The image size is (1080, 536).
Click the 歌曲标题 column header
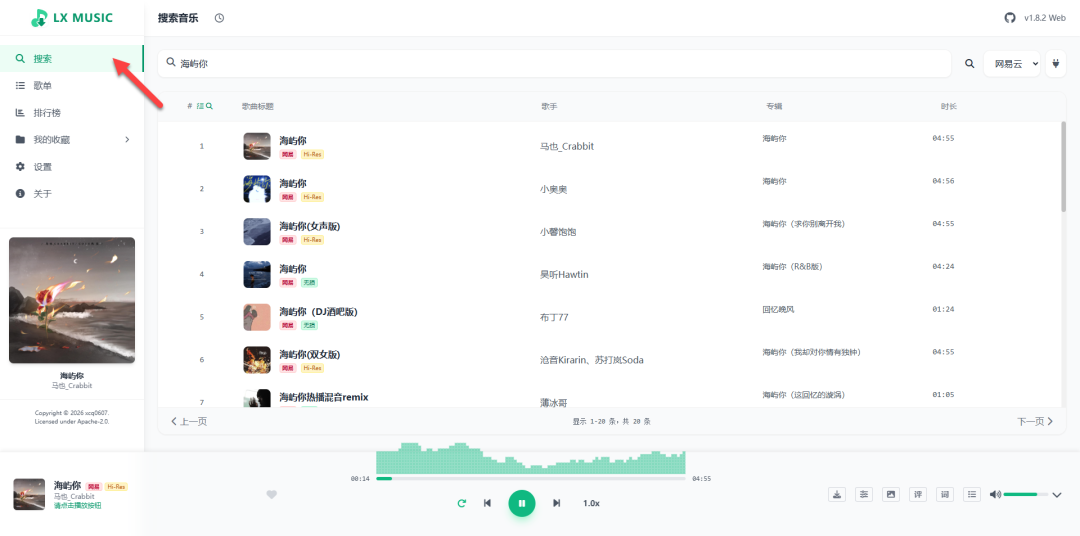click(258, 106)
